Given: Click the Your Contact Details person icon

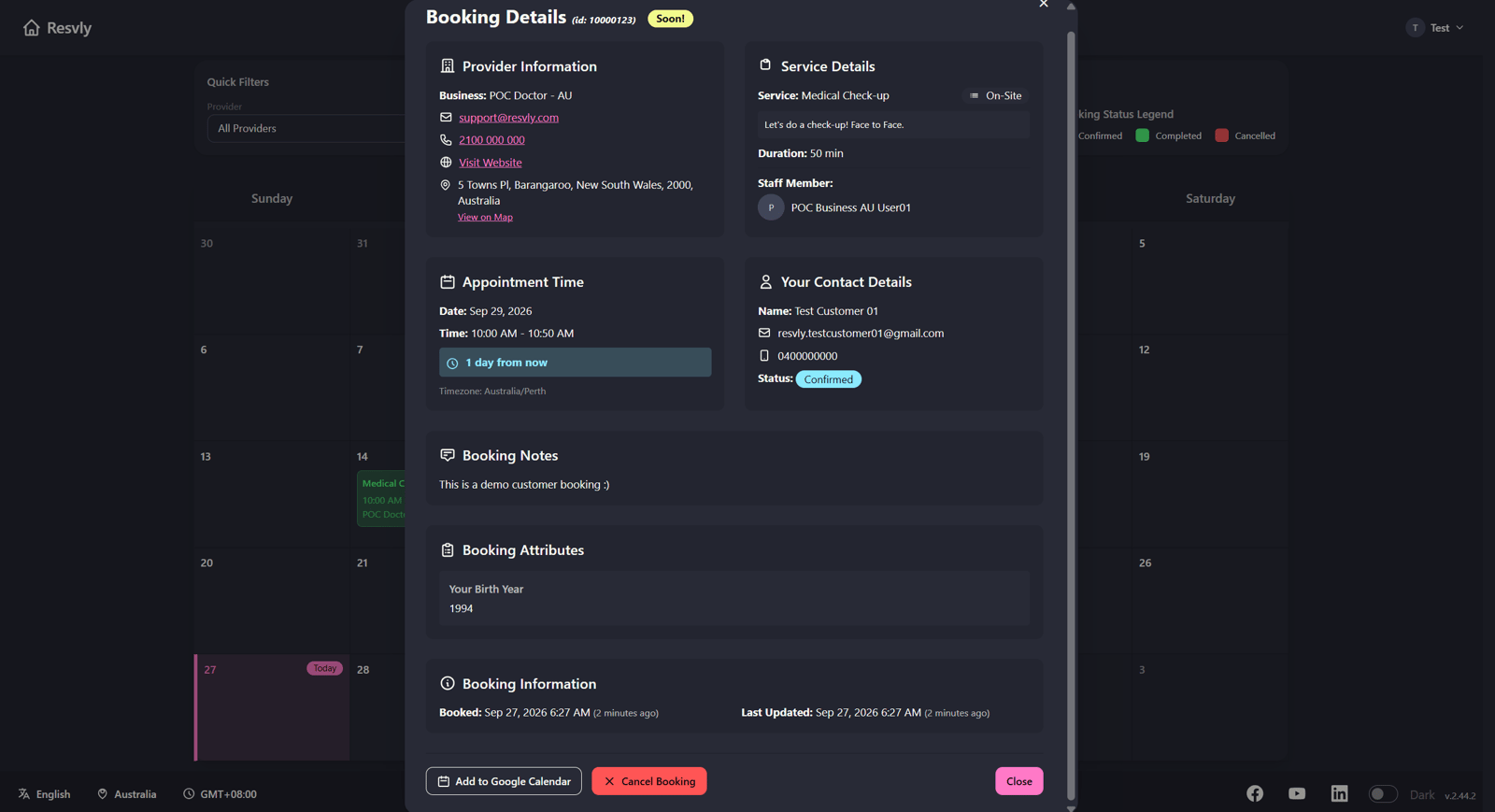Looking at the screenshot, I should pos(766,282).
